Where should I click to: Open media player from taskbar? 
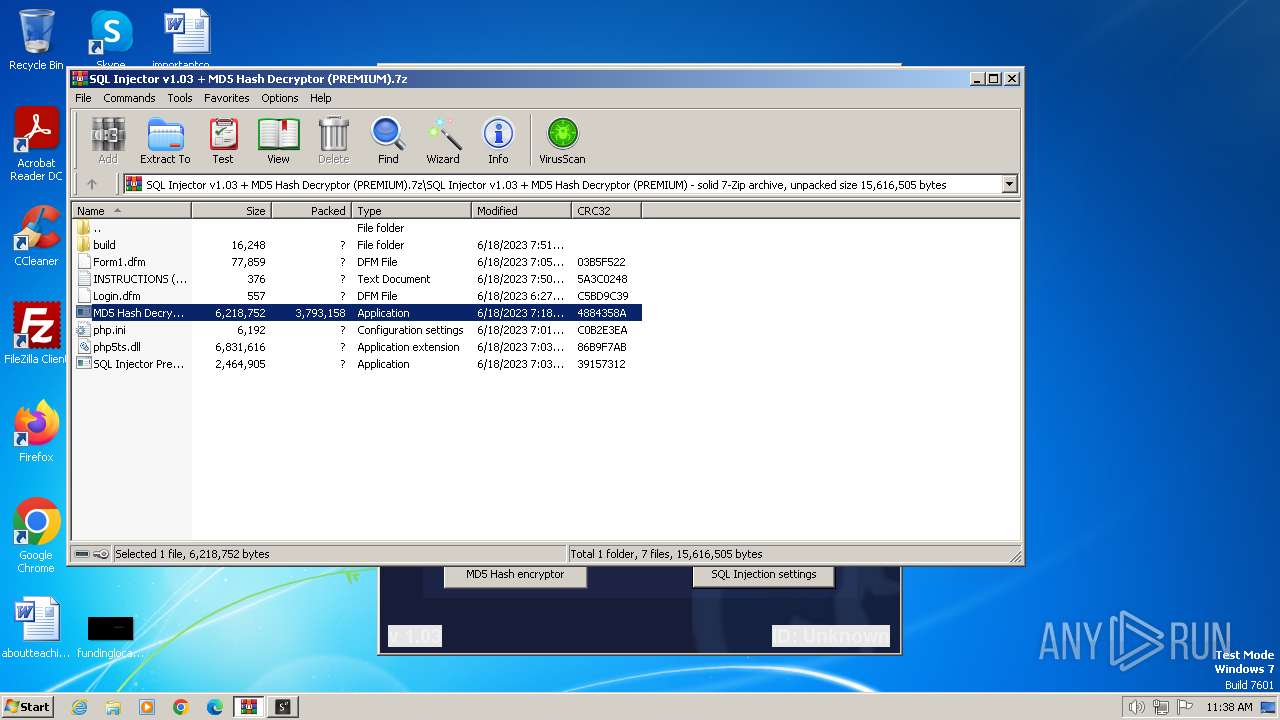[x=147, y=707]
